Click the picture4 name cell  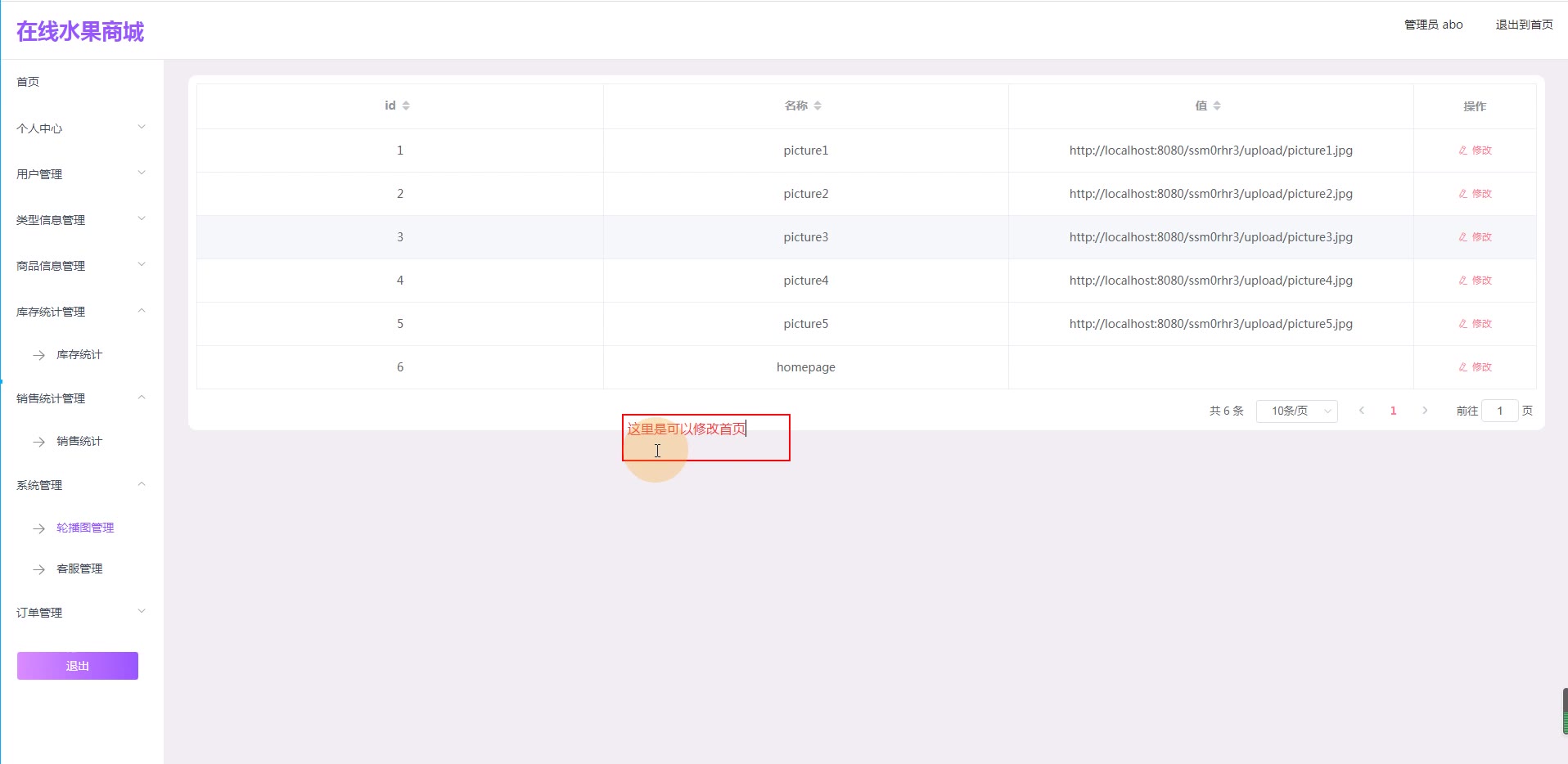(806, 281)
